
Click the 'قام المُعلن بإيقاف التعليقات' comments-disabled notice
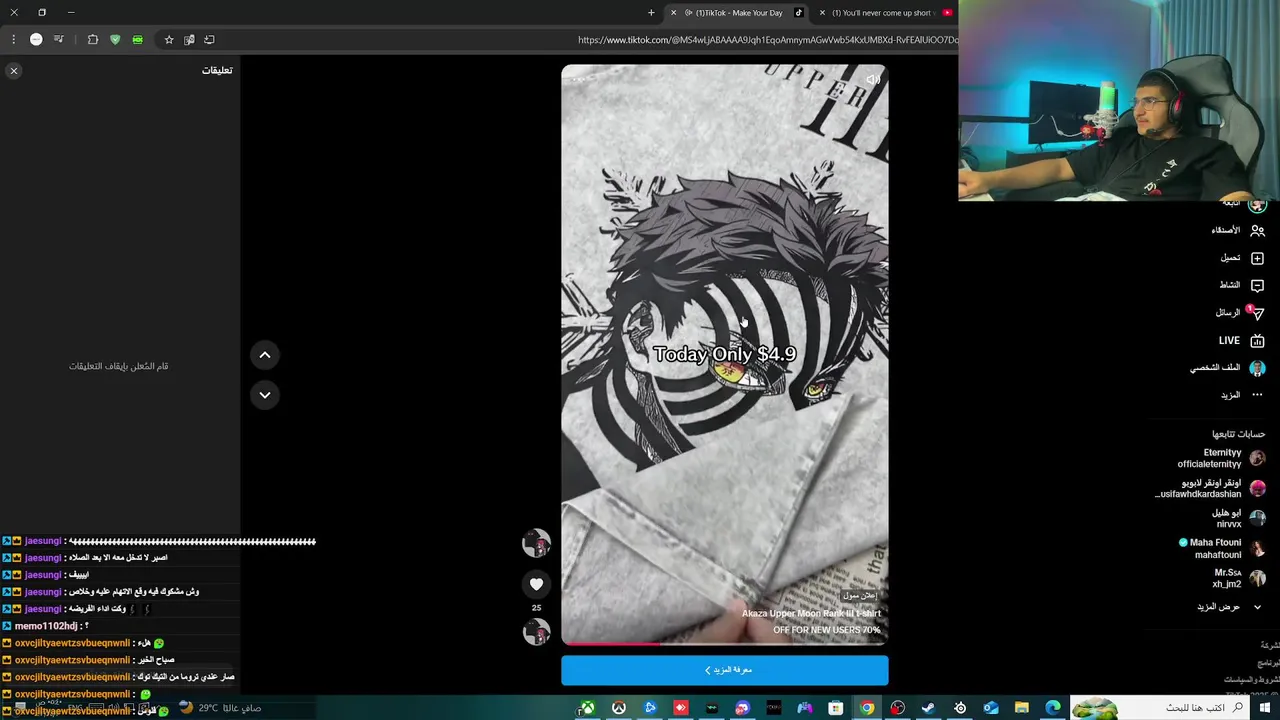118,366
